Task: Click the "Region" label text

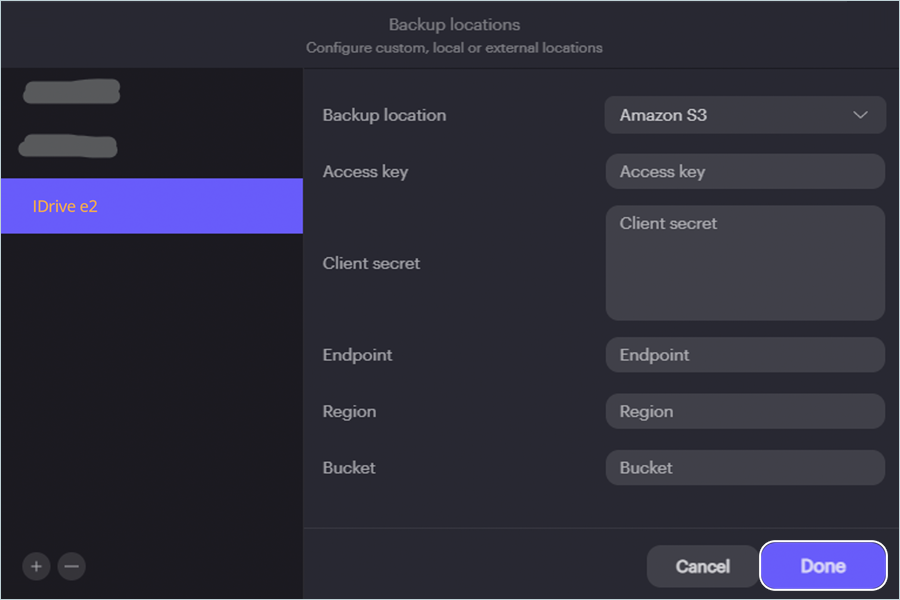Action: pos(349,411)
